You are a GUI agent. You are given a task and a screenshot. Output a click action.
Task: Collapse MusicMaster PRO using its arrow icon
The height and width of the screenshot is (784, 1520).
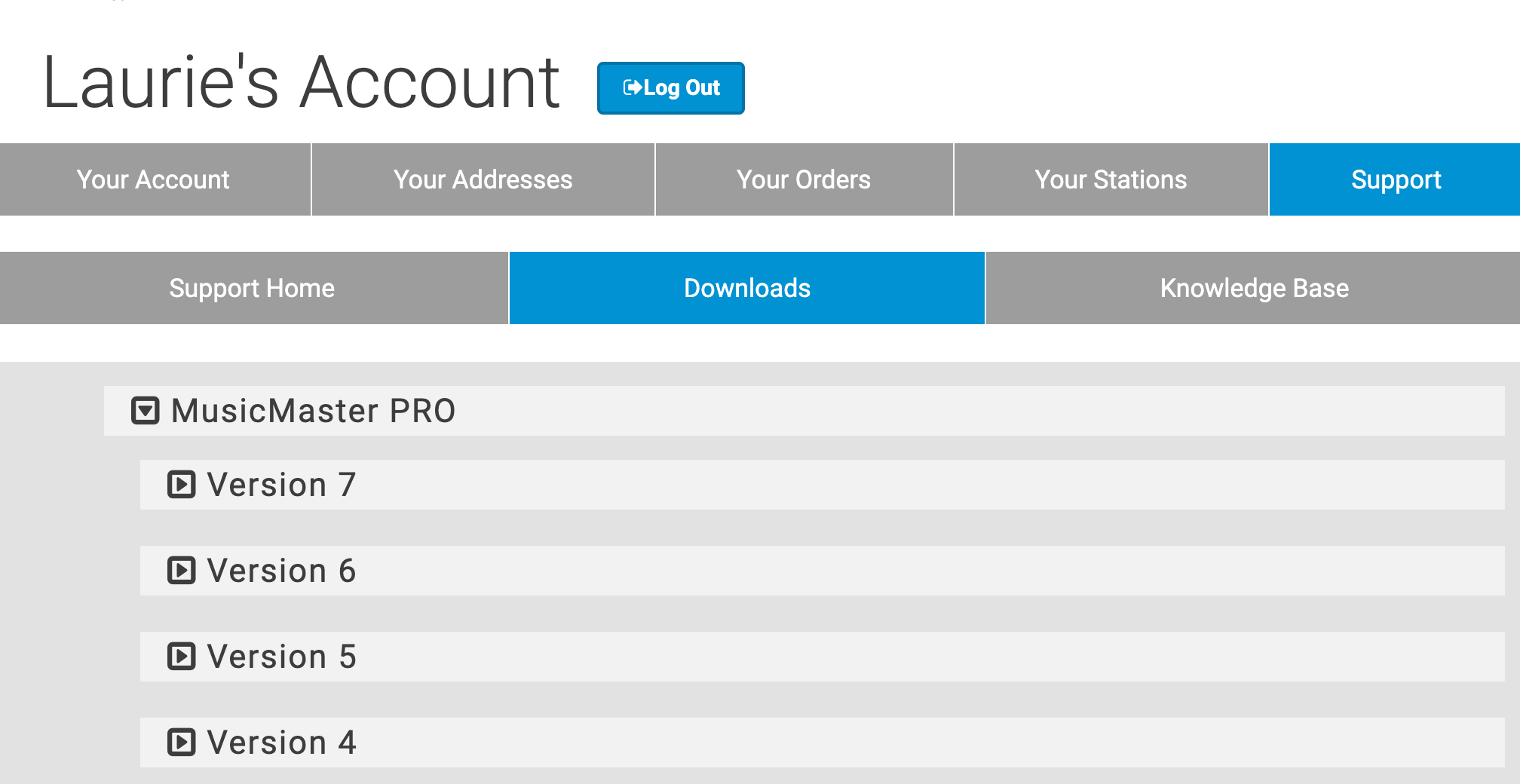146,411
